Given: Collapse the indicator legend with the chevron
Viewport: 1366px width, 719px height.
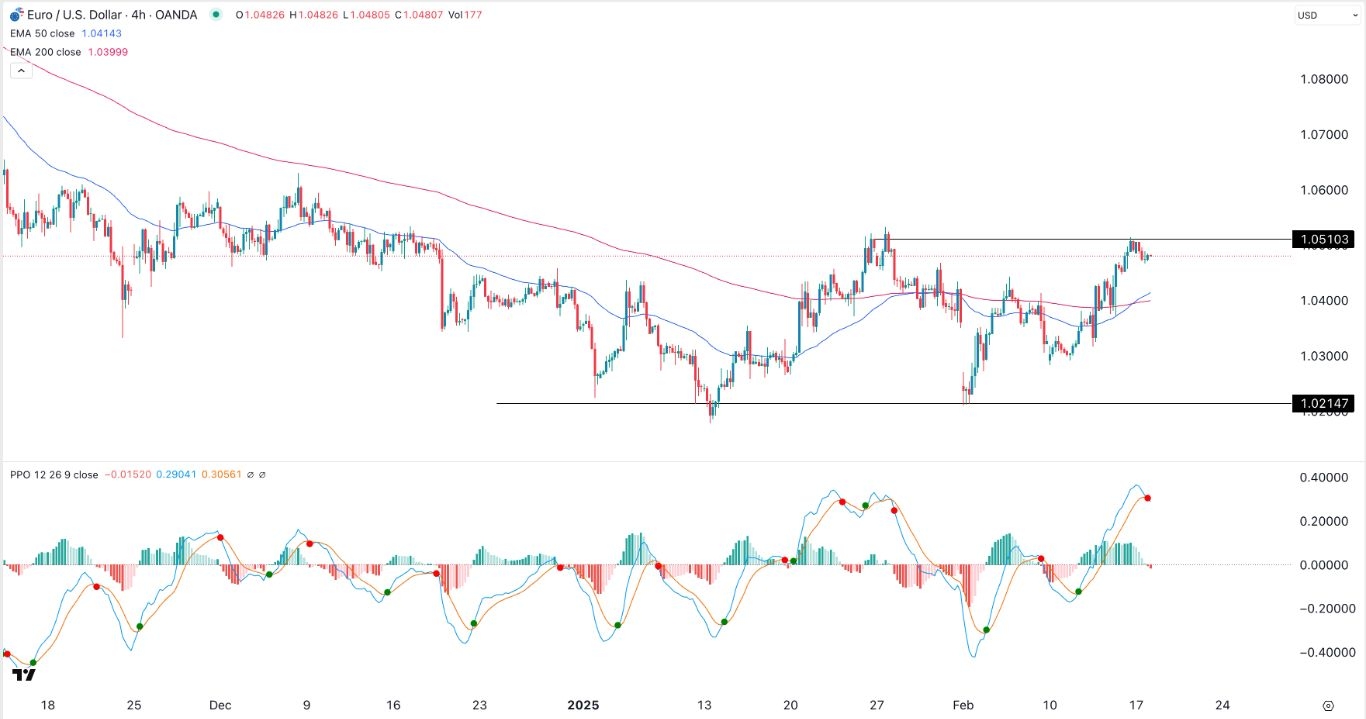Looking at the screenshot, I should 19,71.
